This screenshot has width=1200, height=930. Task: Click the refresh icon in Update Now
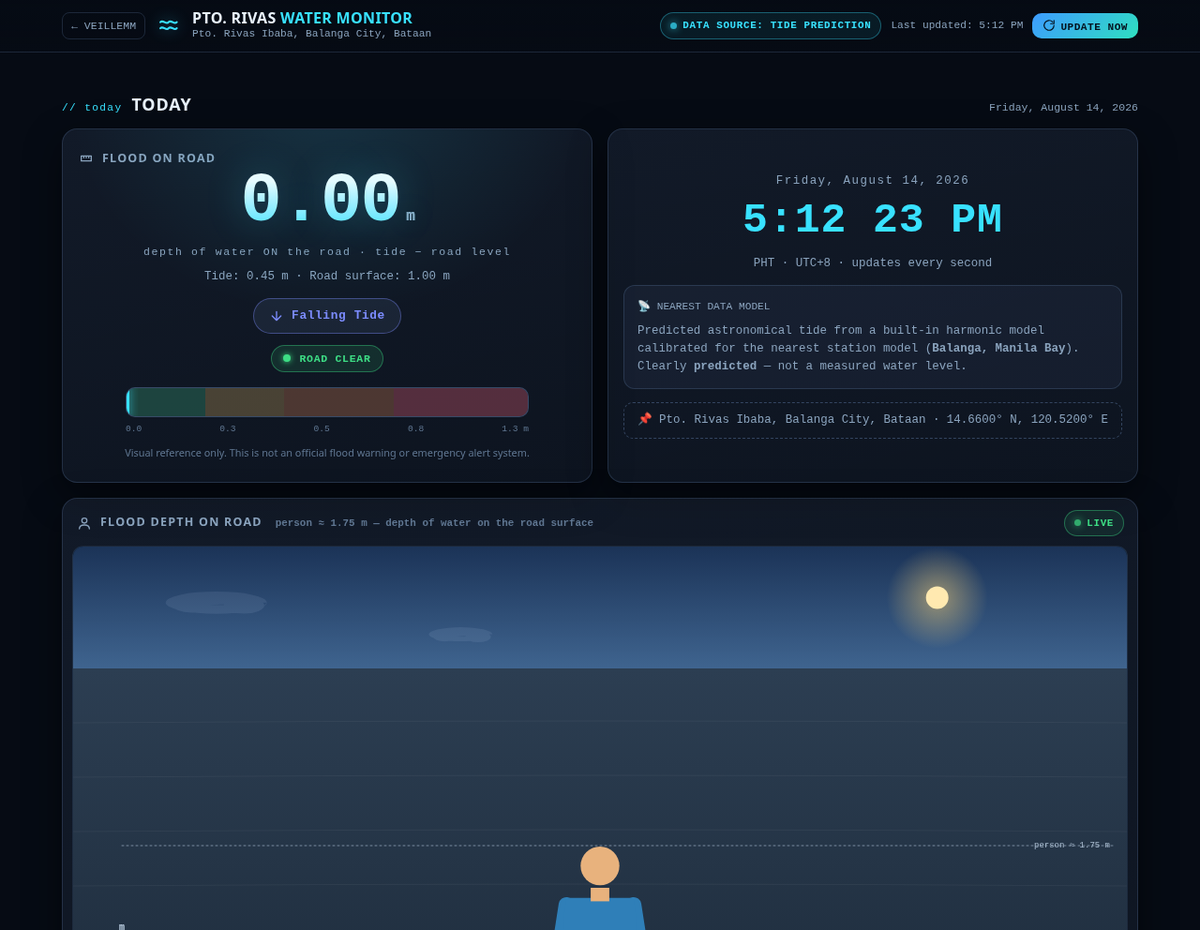click(1049, 25)
